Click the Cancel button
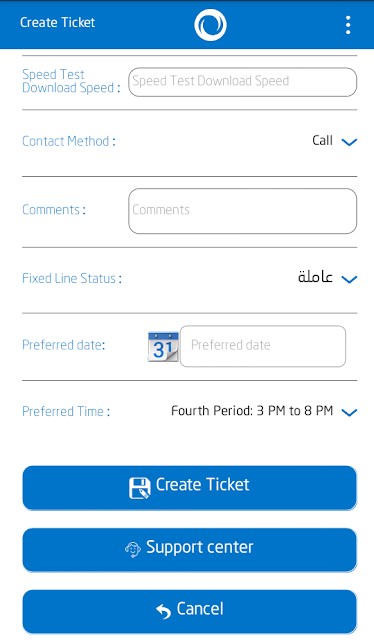The height and width of the screenshot is (640, 374). tap(189, 611)
